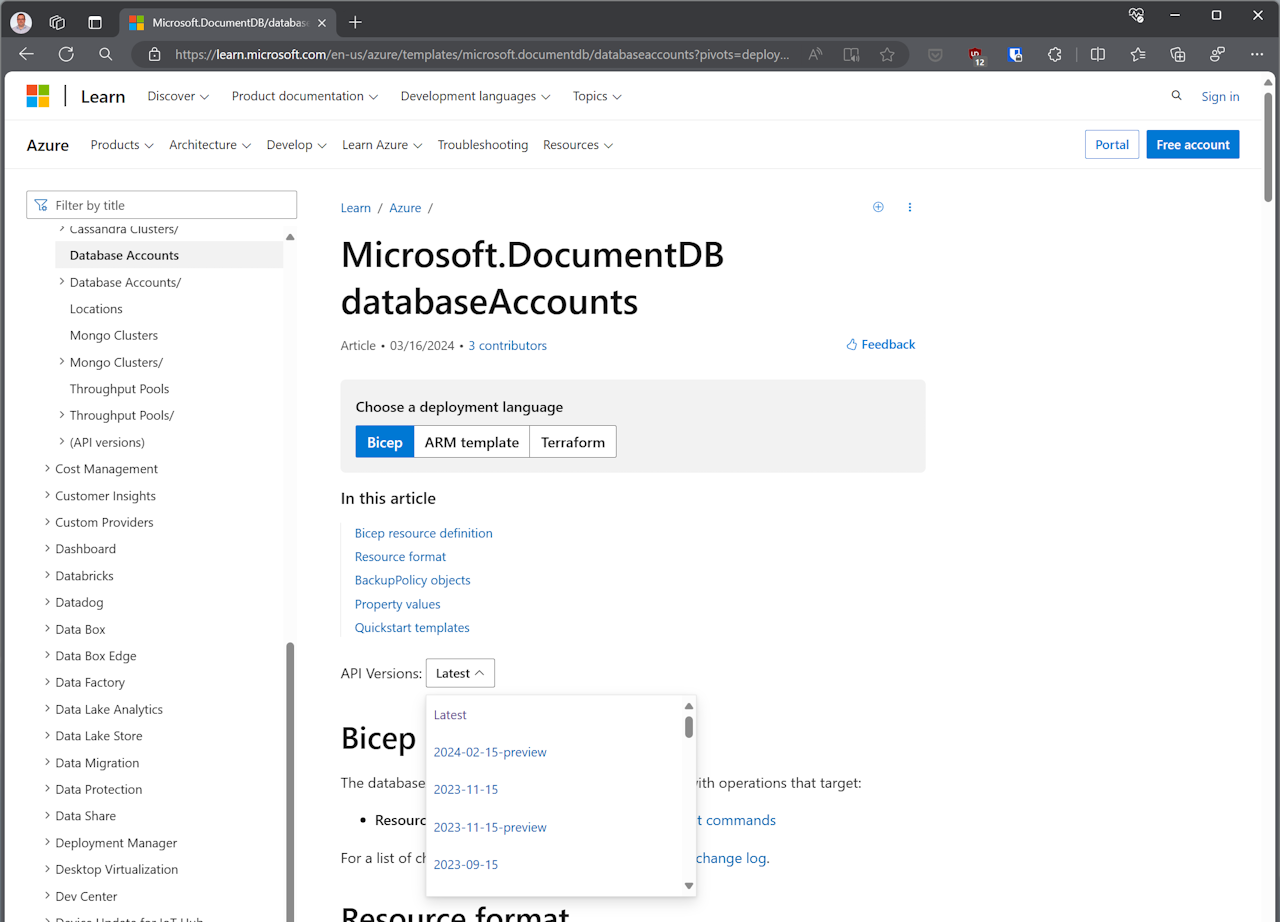
Task: View site information lock icon
Action: (153, 55)
